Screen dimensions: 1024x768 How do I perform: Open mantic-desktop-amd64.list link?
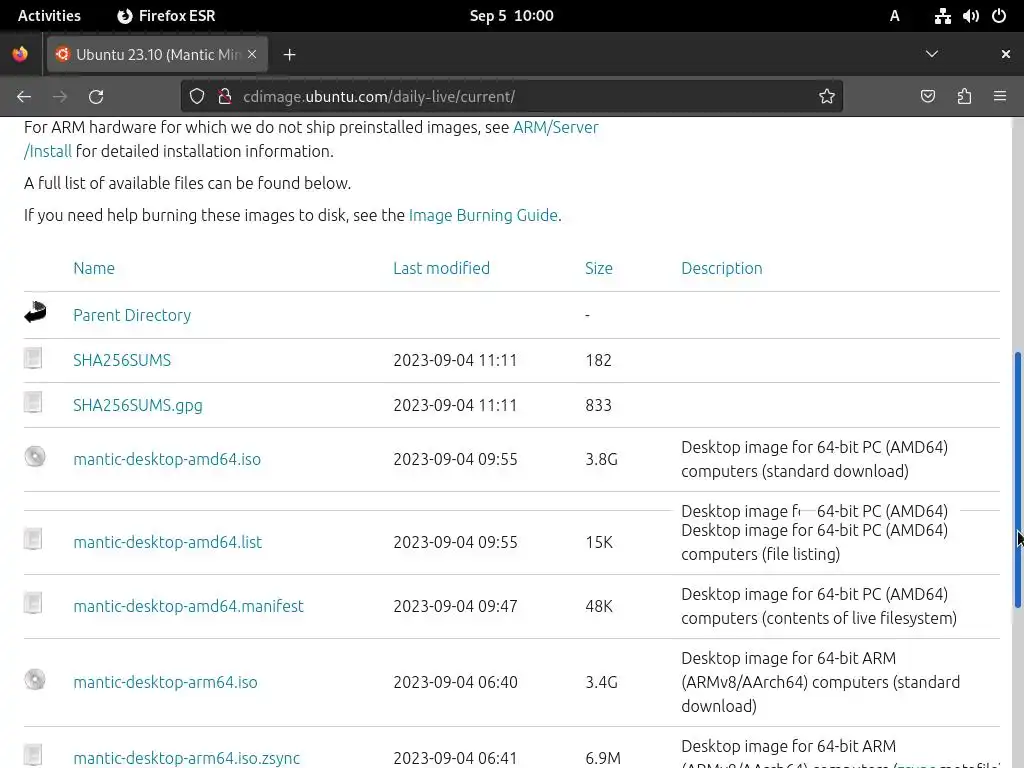(168, 542)
